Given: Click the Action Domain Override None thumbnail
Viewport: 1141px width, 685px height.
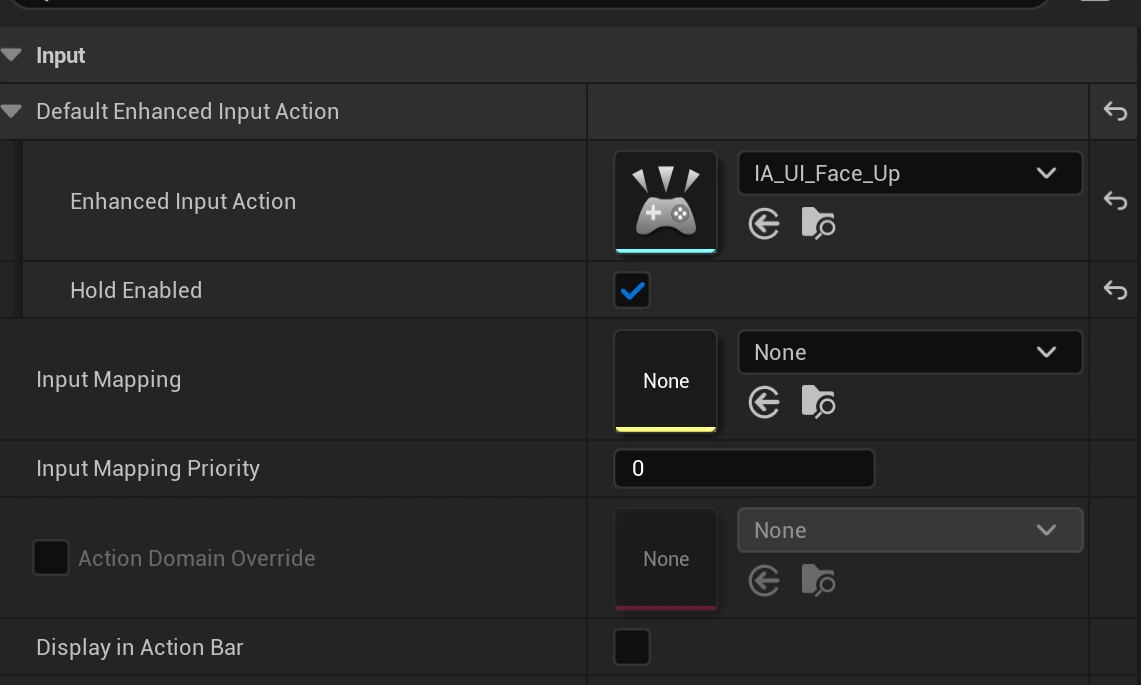Looking at the screenshot, I should tap(665, 558).
